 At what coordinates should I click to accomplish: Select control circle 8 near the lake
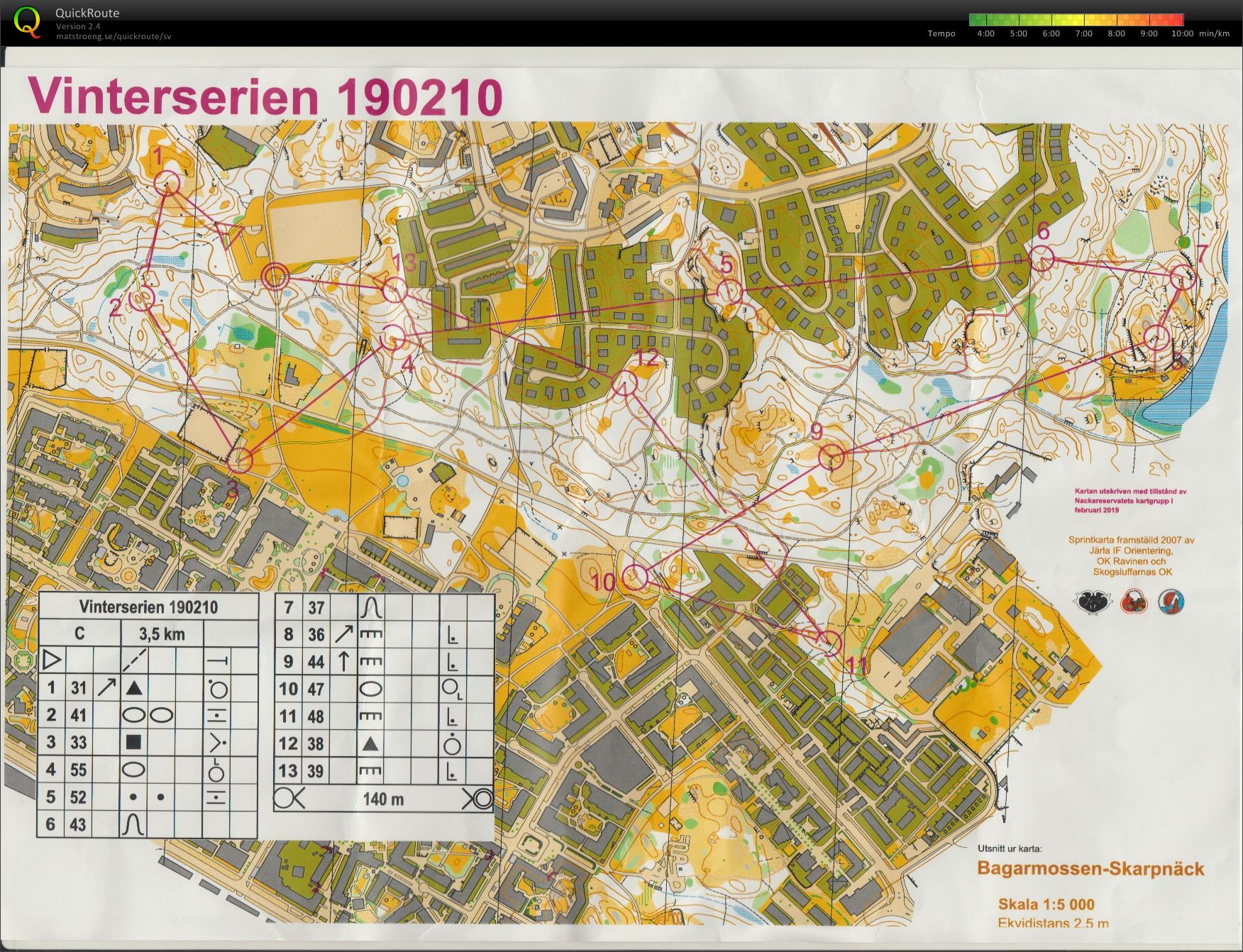1157,337
